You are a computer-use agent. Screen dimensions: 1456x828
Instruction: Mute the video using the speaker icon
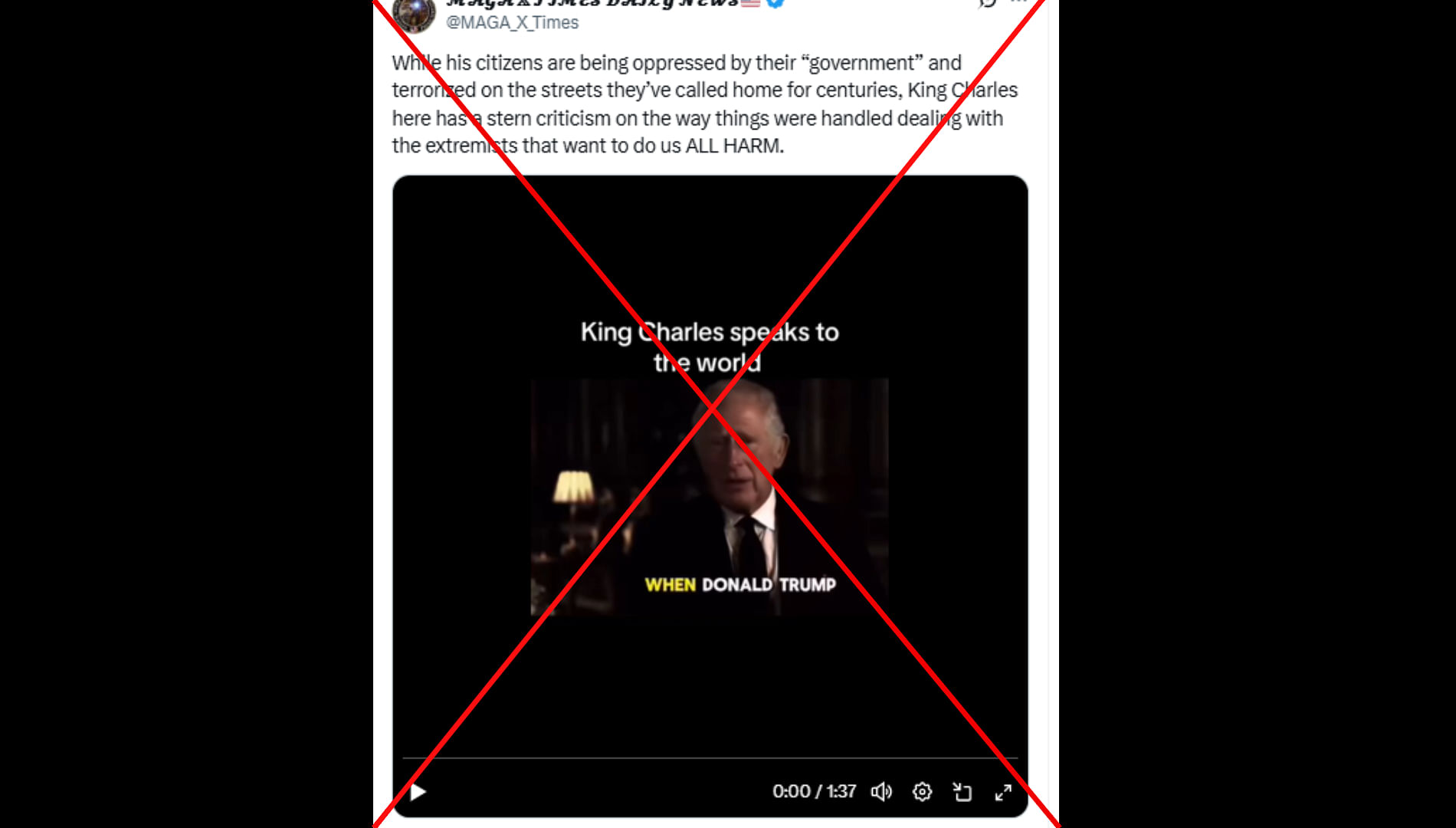tap(881, 792)
